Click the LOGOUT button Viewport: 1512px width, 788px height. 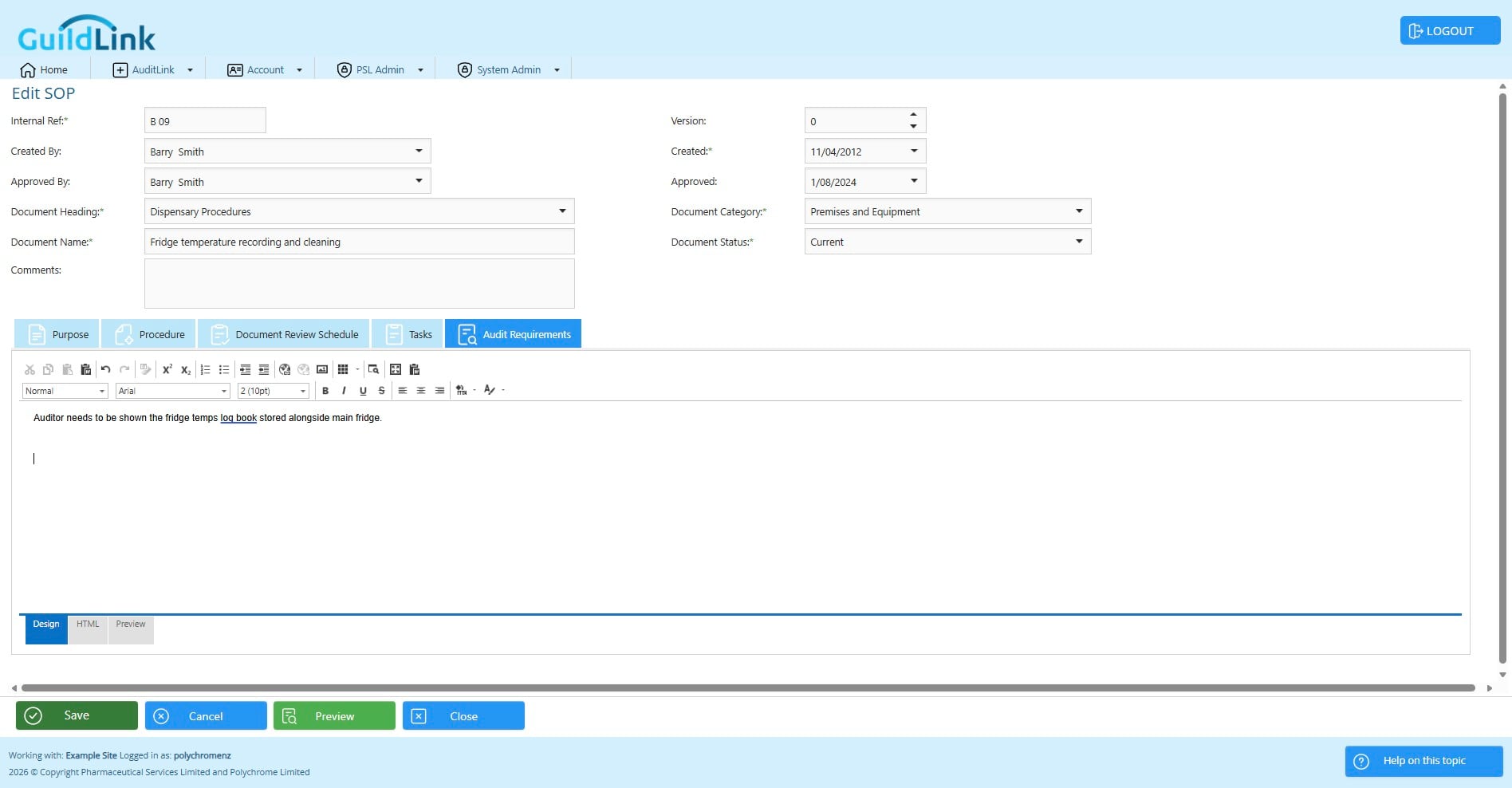[1450, 31]
